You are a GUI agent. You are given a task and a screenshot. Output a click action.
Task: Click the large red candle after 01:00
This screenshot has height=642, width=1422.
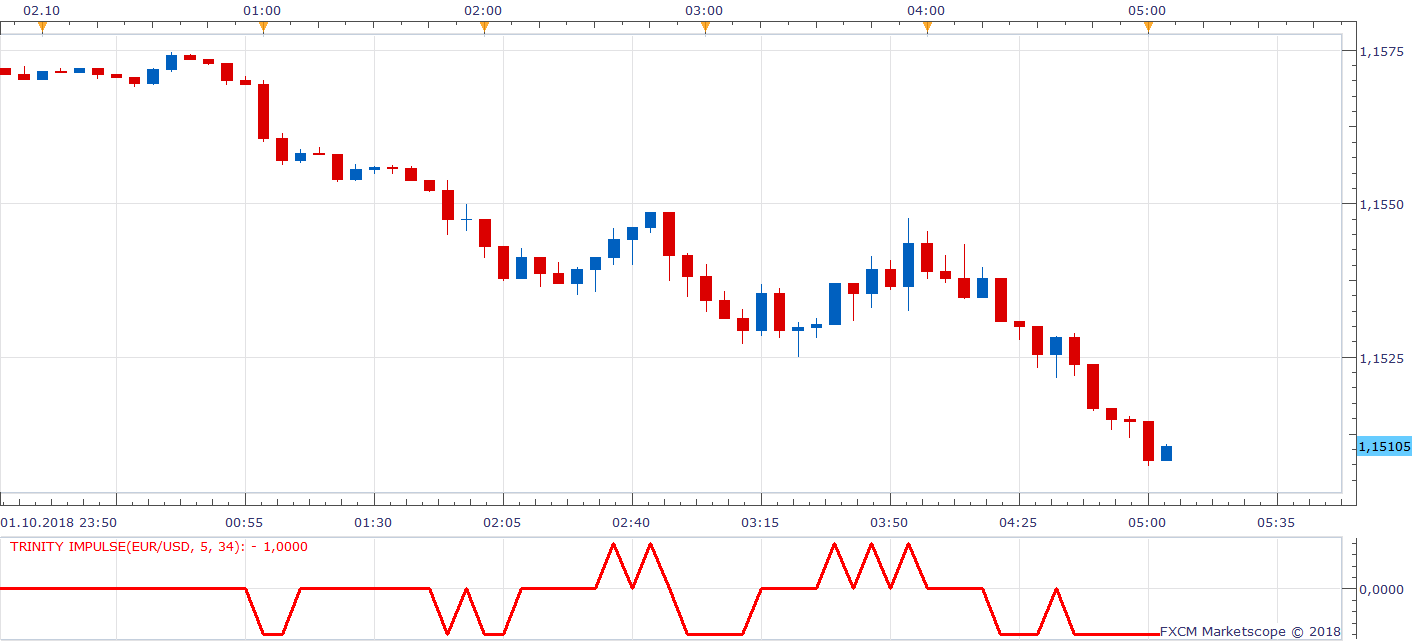coord(264,111)
